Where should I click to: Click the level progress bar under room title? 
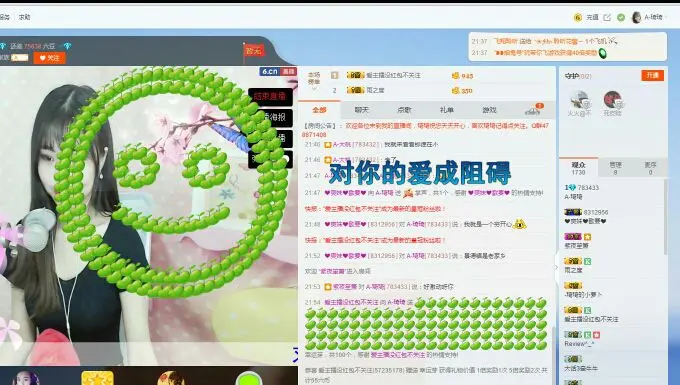coord(20,58)
